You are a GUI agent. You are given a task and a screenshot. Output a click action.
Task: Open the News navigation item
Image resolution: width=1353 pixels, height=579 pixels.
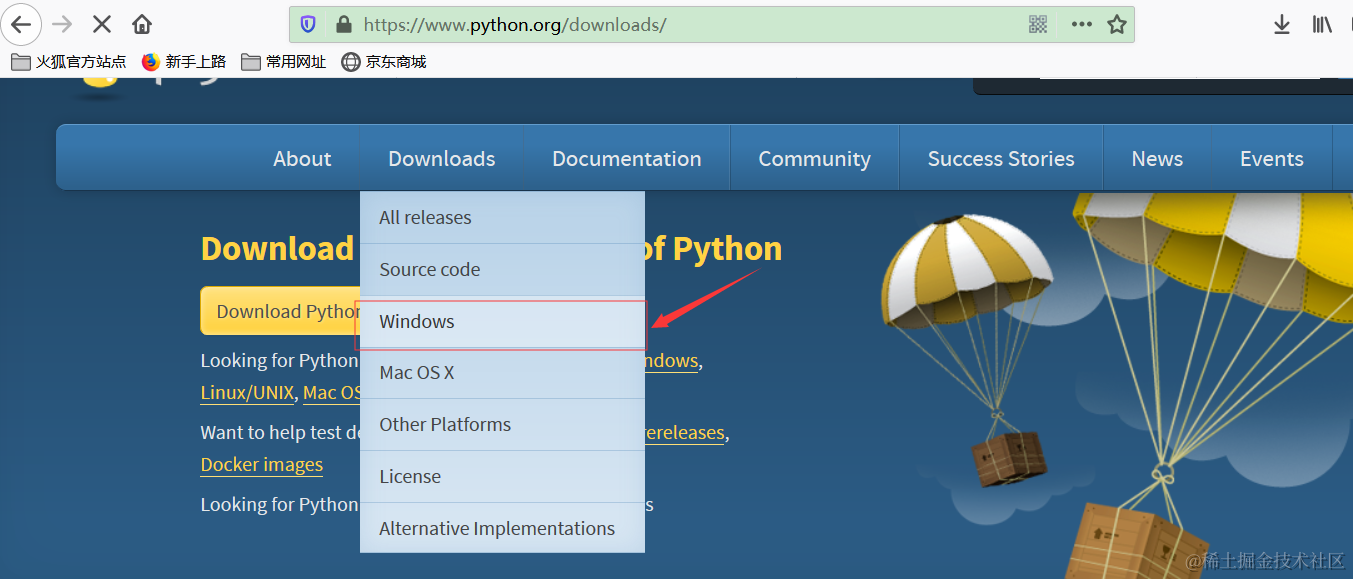pyautogui.click(x=1157, y=159)
